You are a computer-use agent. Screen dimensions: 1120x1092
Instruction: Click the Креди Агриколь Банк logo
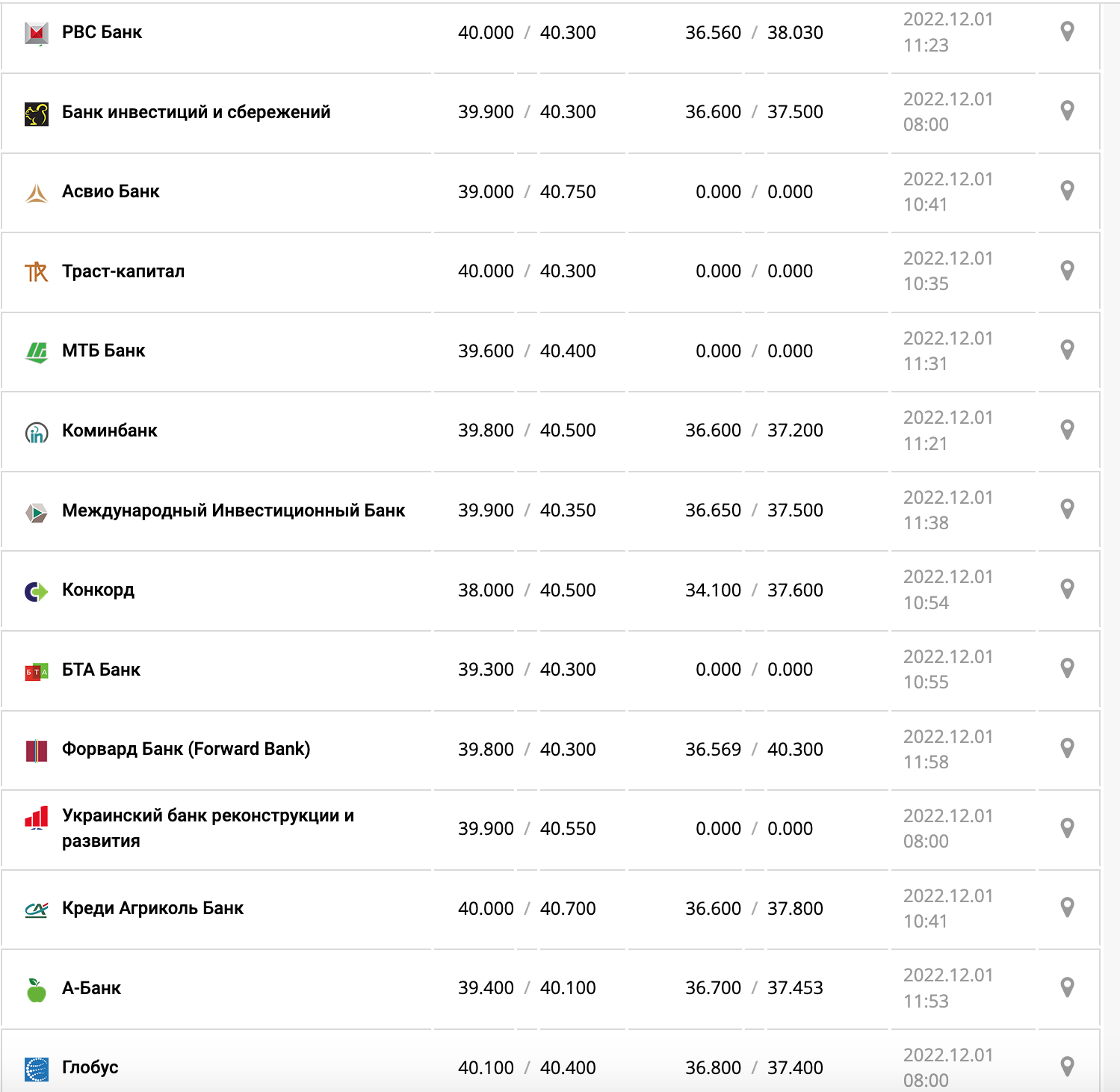(37, 910)
